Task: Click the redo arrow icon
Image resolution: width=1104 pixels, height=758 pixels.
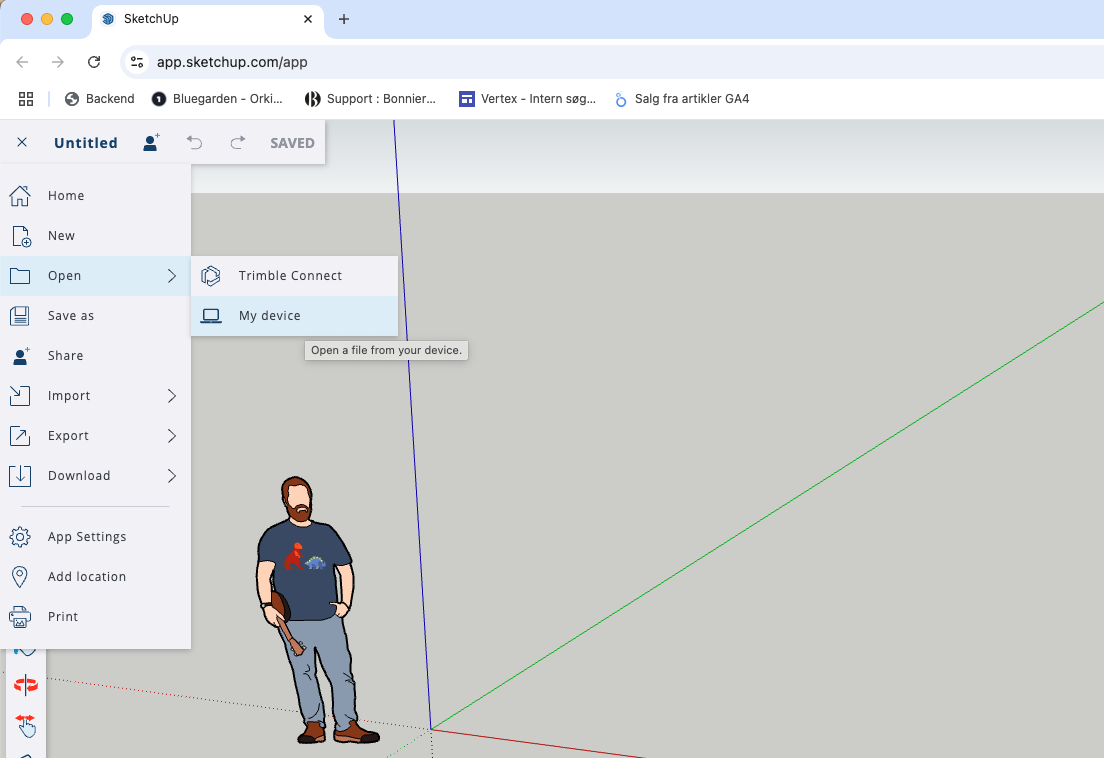Action: 237,143
